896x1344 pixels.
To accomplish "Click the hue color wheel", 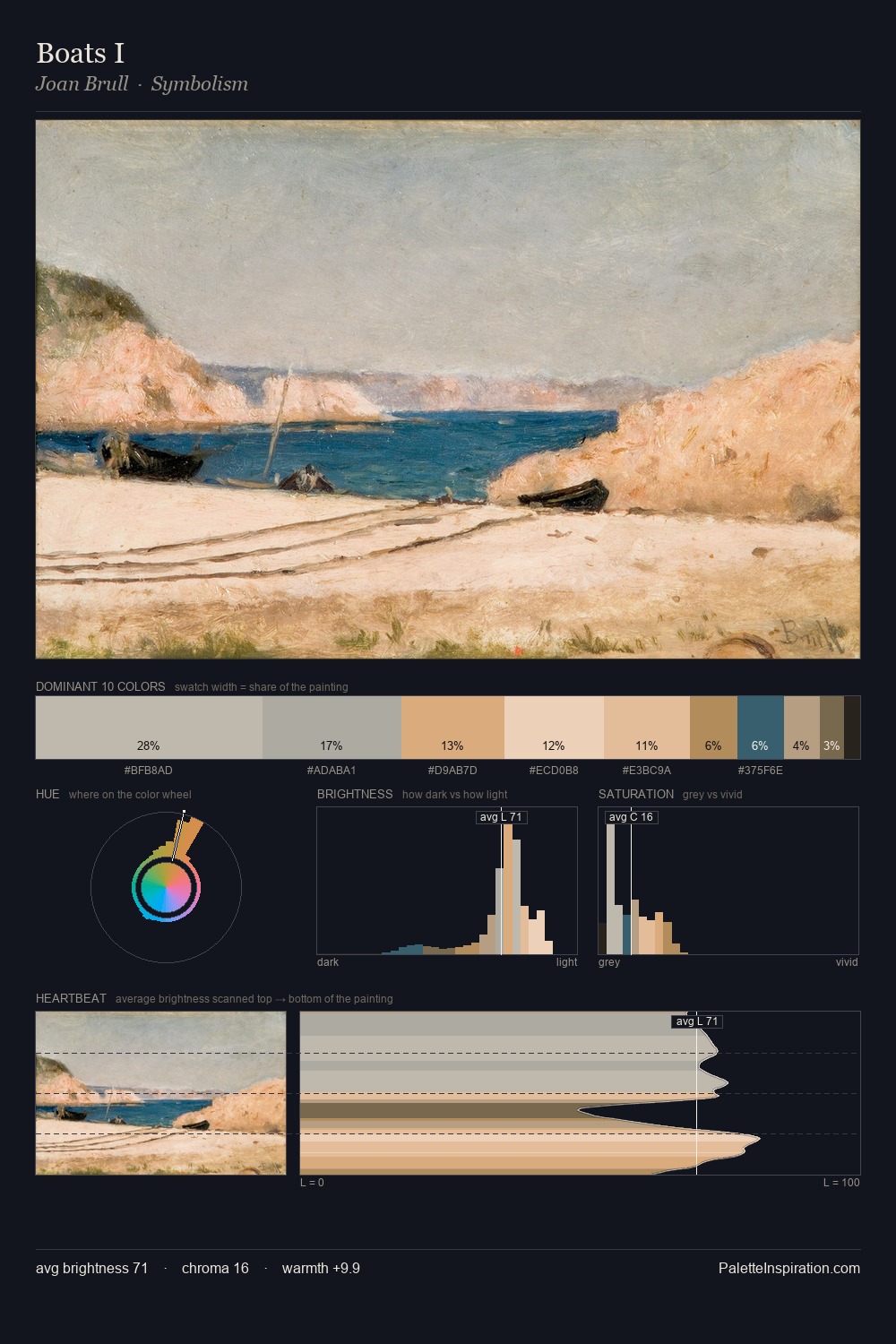I will point(166,888).
